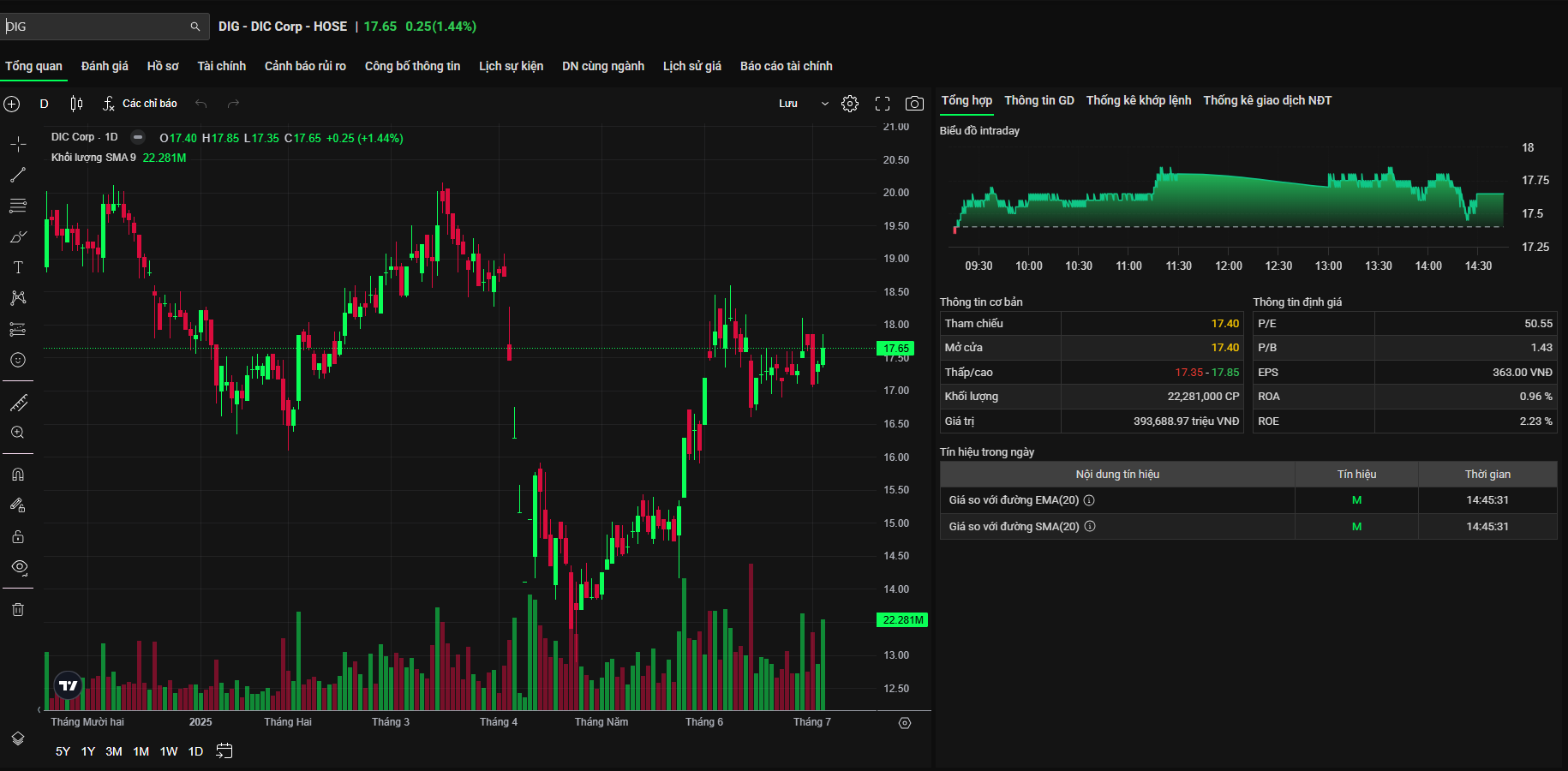Open the D interval selector

pos(45,104)
